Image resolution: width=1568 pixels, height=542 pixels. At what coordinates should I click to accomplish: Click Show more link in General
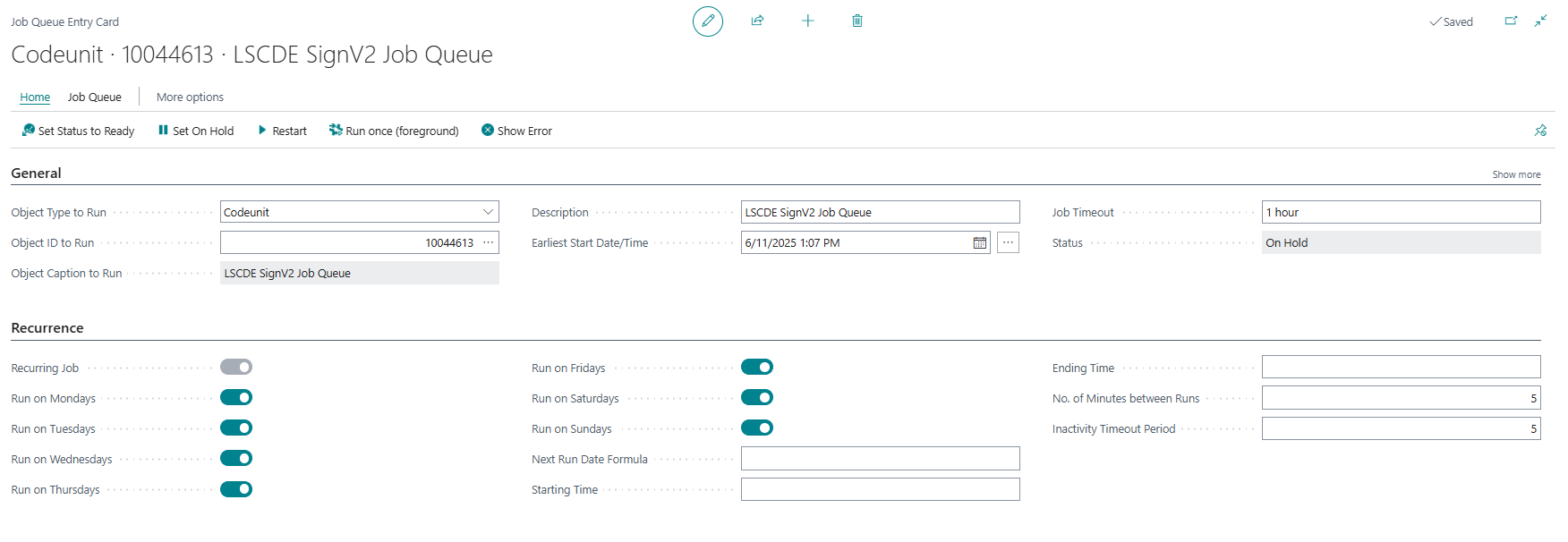1515,174
